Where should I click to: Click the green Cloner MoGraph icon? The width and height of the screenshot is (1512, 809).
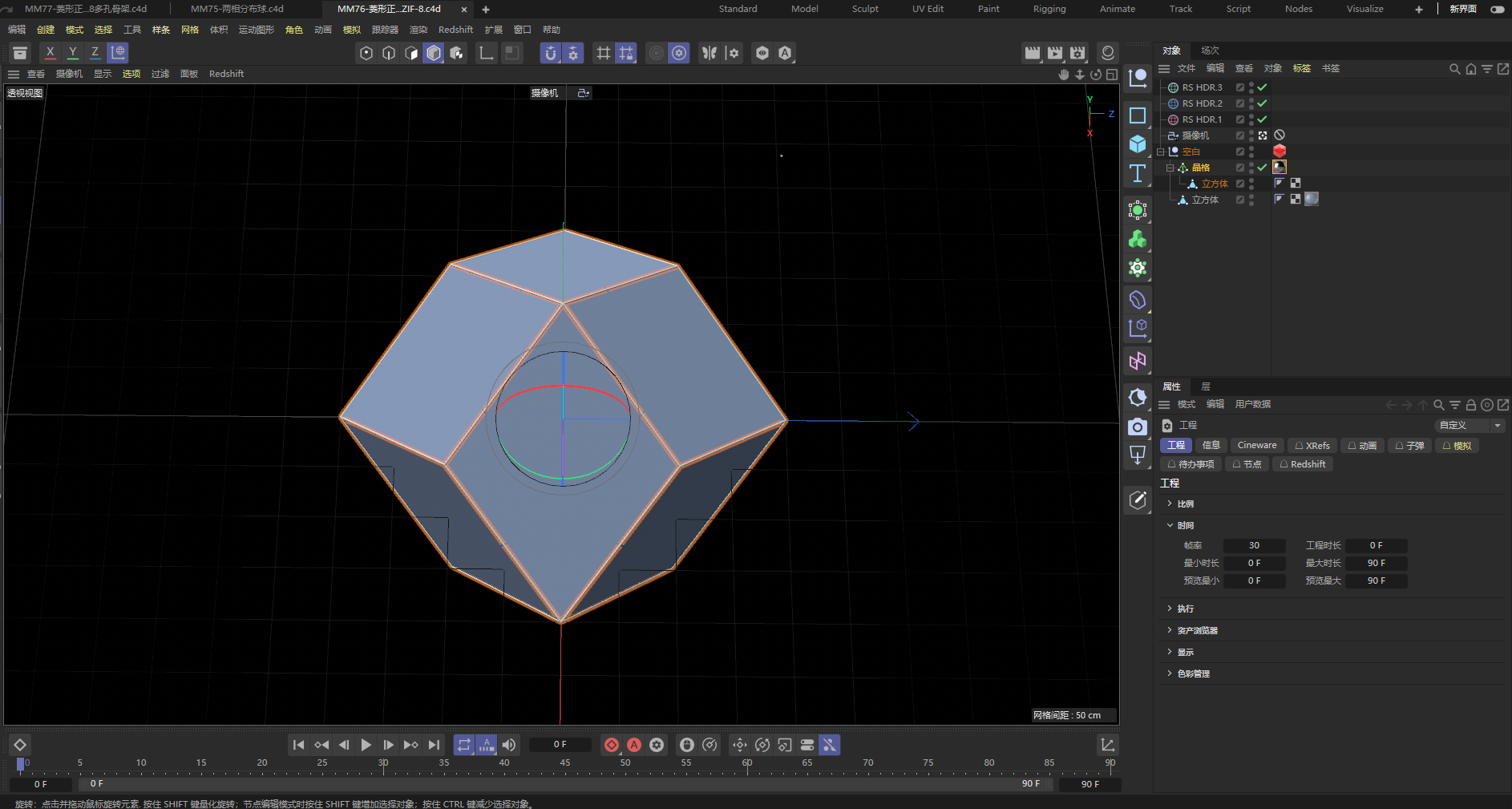(1138, 240)
